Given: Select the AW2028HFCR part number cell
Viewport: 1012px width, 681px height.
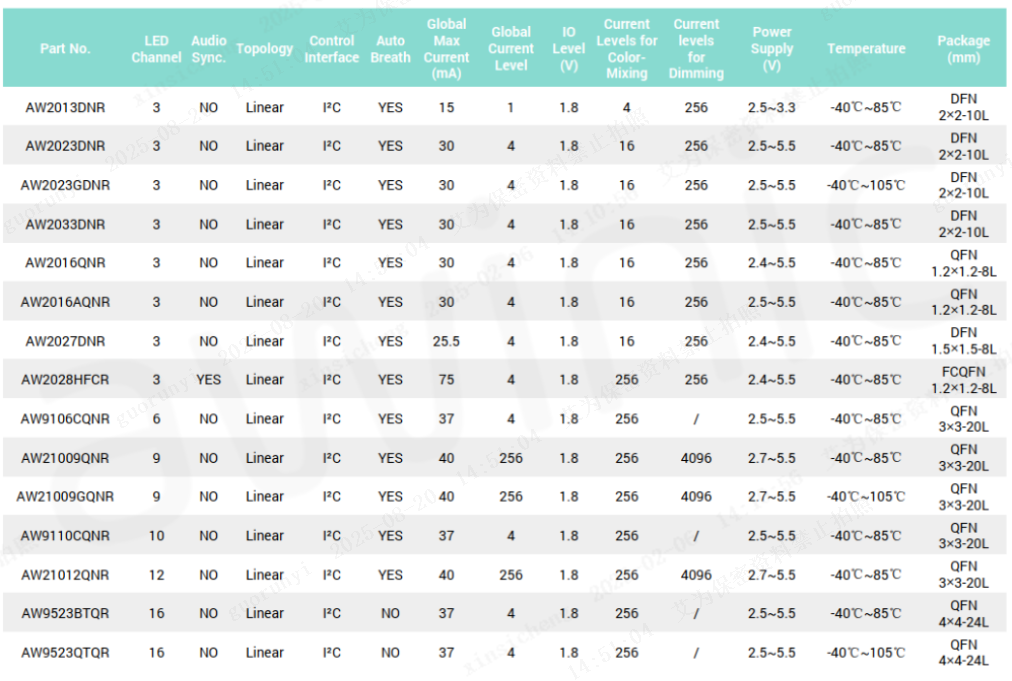Looking at the screenshot, I should [x=65, y=380].
